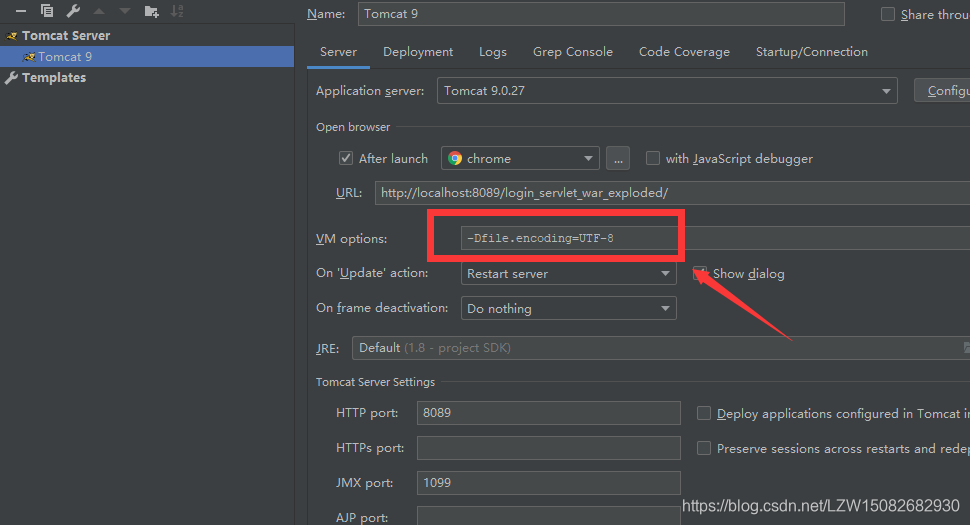Toggle Preserve sessions across restarts checkbox
The height and width of the screenshot is (525, 970).
704,448
